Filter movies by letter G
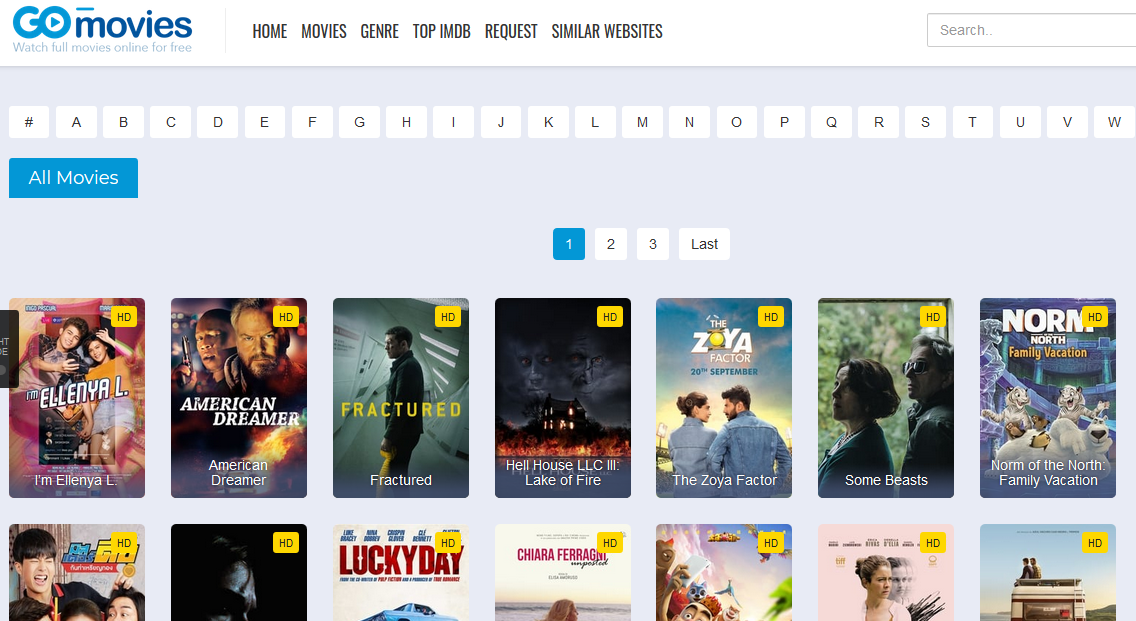 click(359, 122)
